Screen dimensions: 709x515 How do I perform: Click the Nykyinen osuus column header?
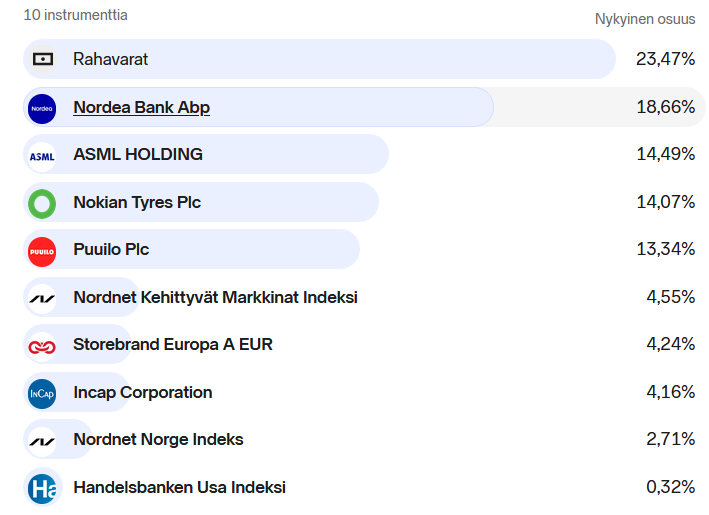pos(645,19)
